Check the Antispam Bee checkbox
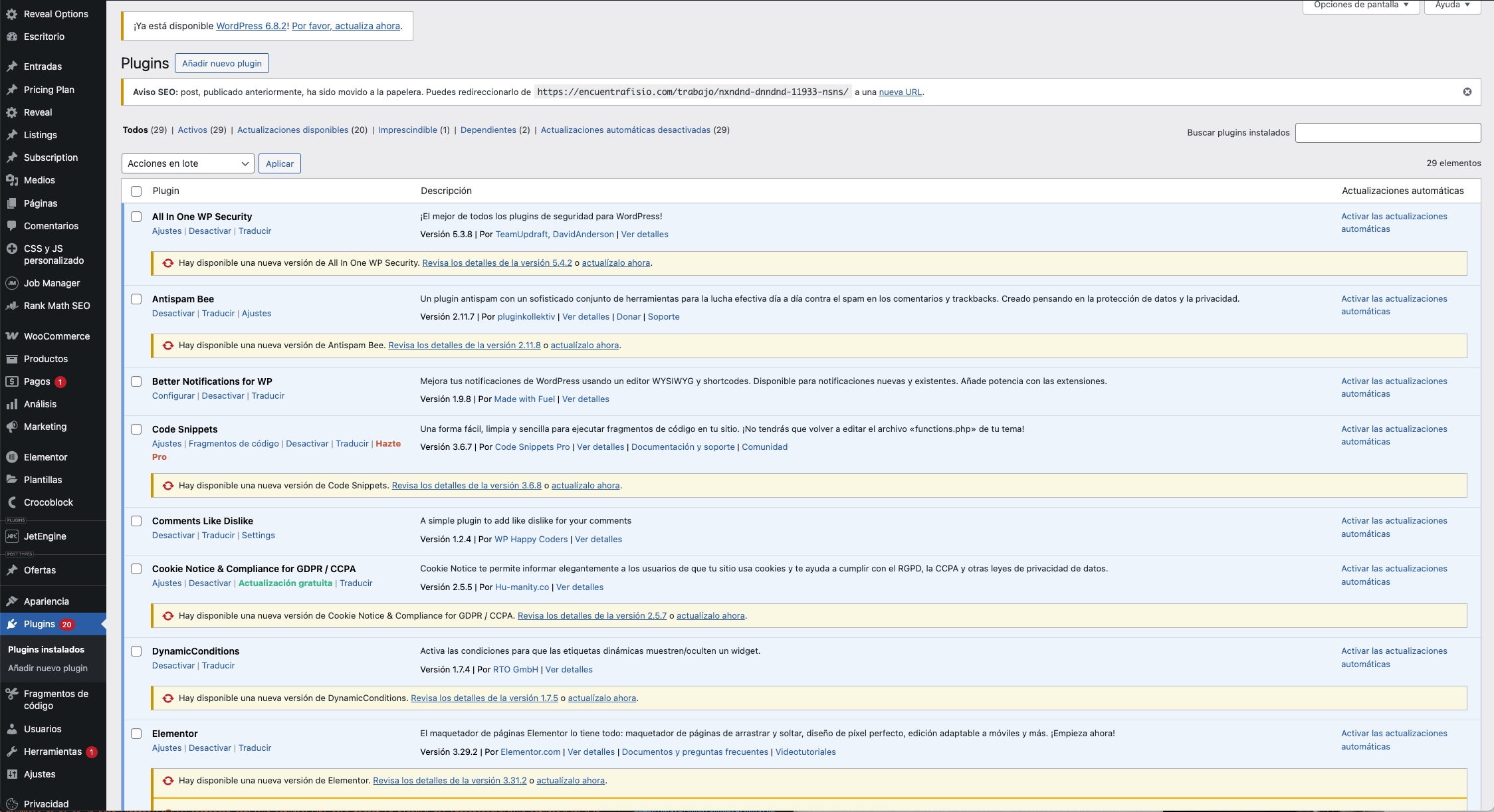1494x812 pixels. point(136,299)
